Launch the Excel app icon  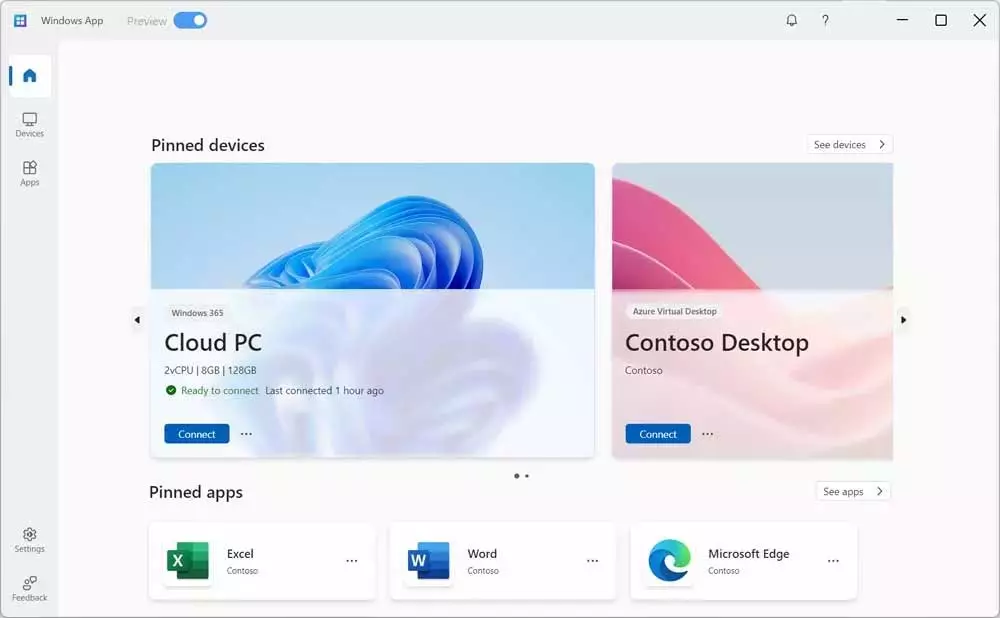[188, 561]
